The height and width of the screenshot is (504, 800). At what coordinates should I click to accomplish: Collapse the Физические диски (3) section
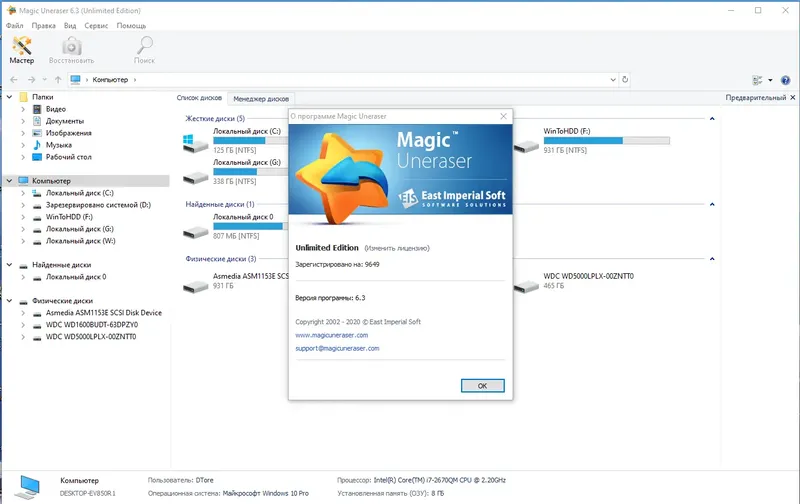[712, 259]
